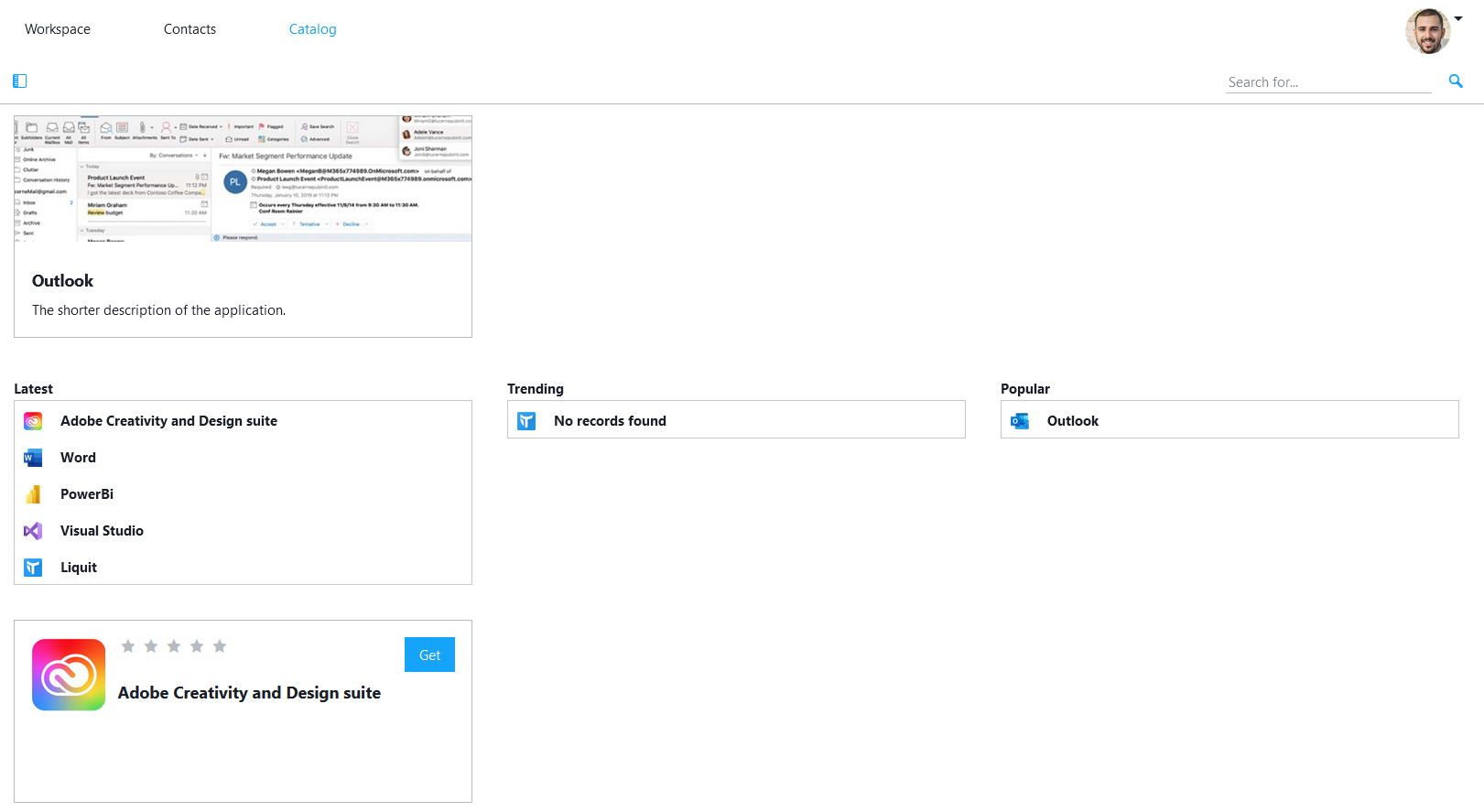Viewport: 1484px width, 812px height.
Task: Rate Adobe suite five stars
Action: pyautogui.click(x=220, y=646)
